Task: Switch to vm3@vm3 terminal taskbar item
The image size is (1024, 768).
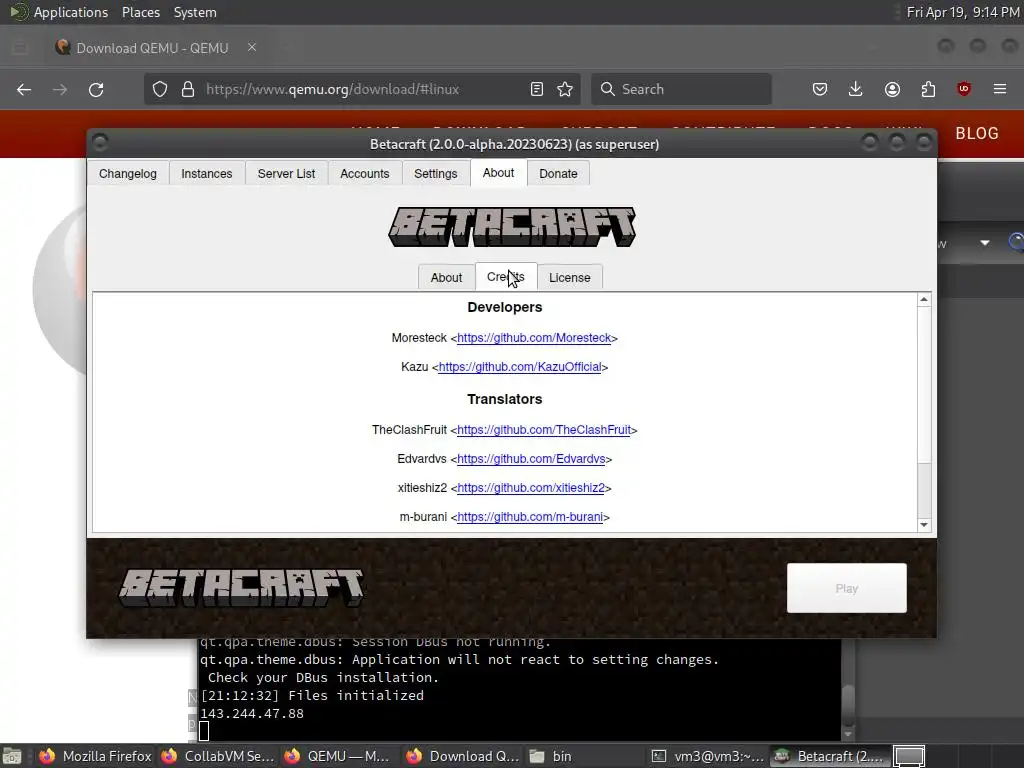Action: tap(708, 756)
